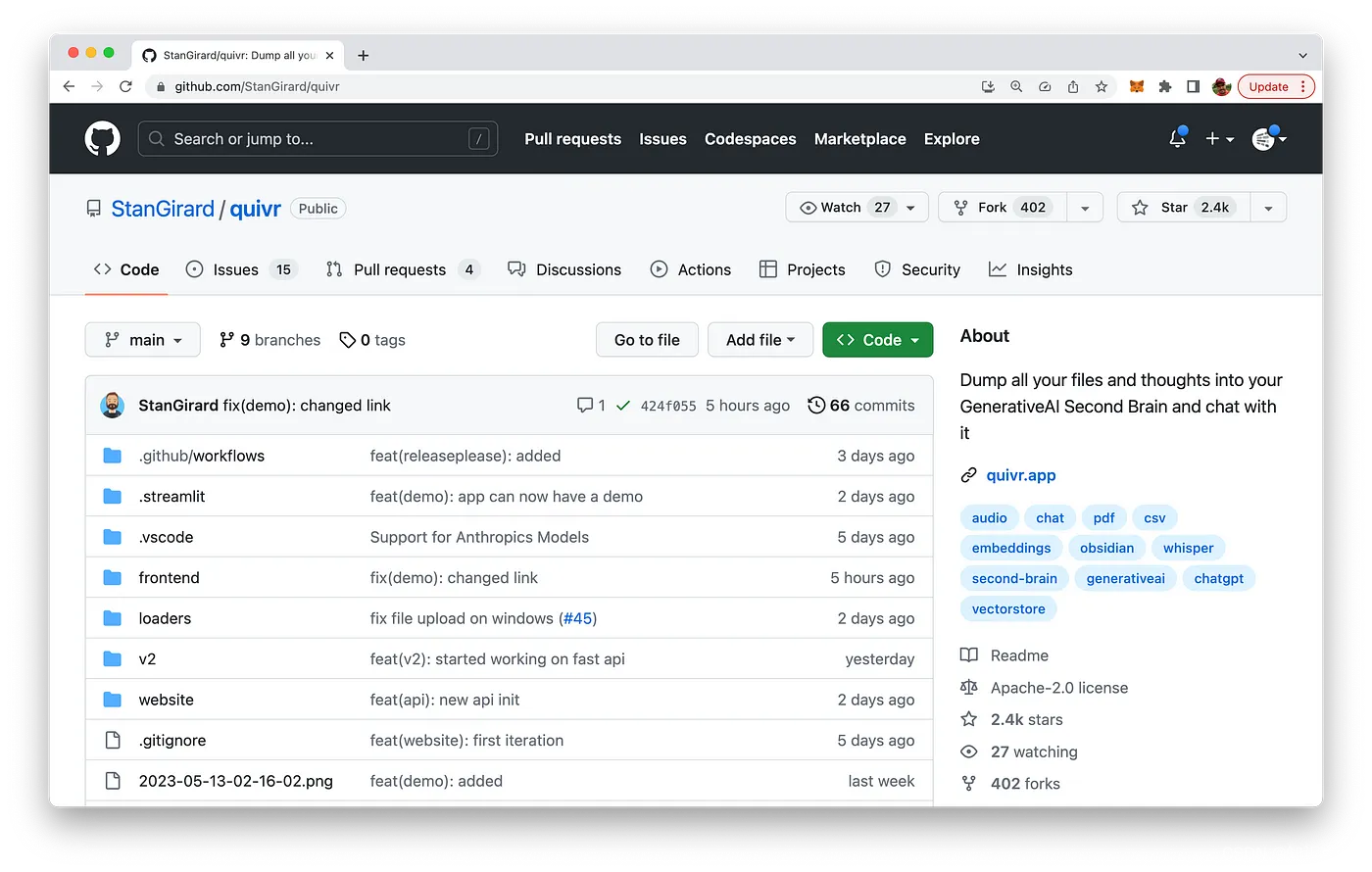This screenshot has height=872, width=1372.
Task: Click StanGirard's commit avatar
Action: tap(113, 406)
